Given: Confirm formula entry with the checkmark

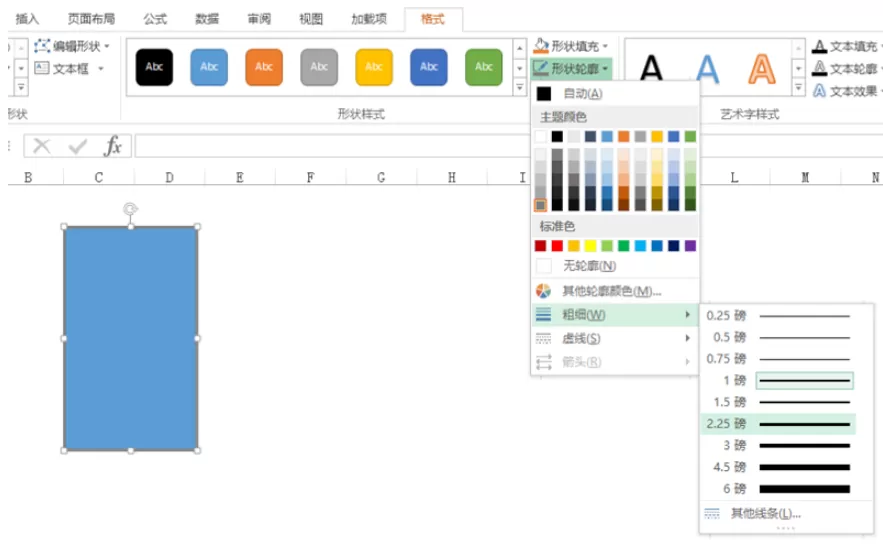Looking at the screenshot, I should (x=77, y=147).
